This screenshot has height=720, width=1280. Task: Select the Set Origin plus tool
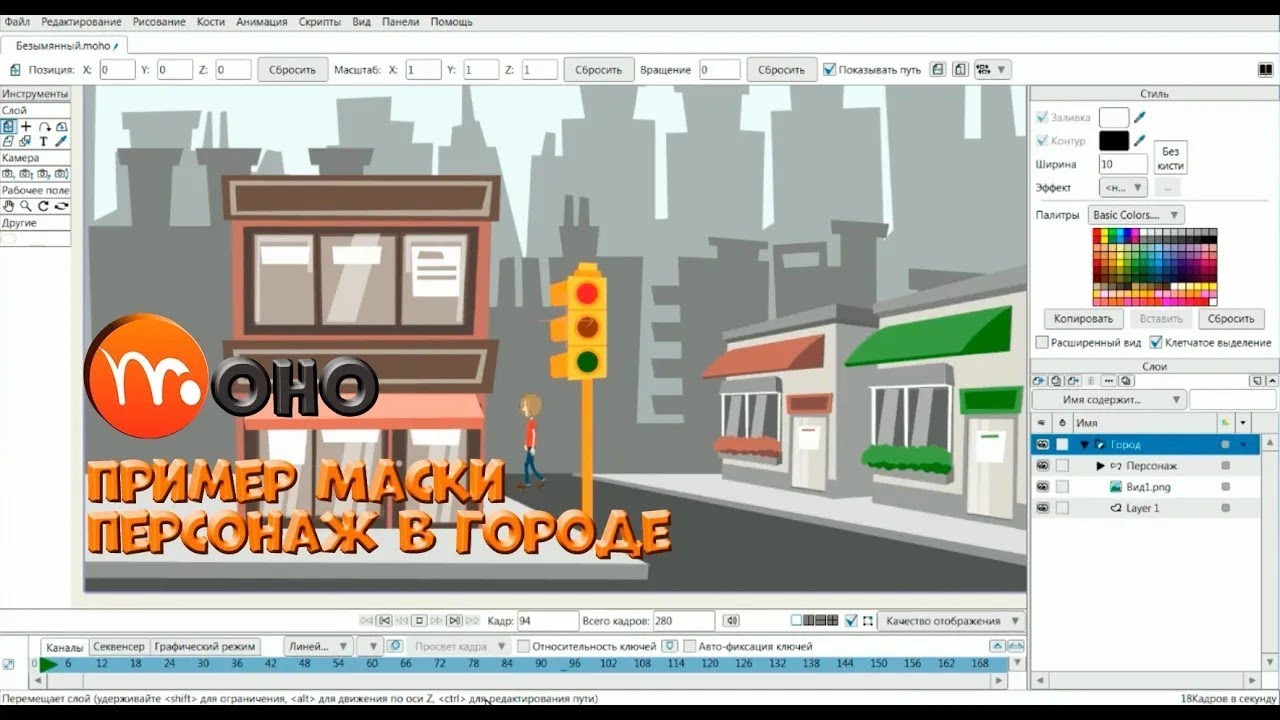click(26, 127)
